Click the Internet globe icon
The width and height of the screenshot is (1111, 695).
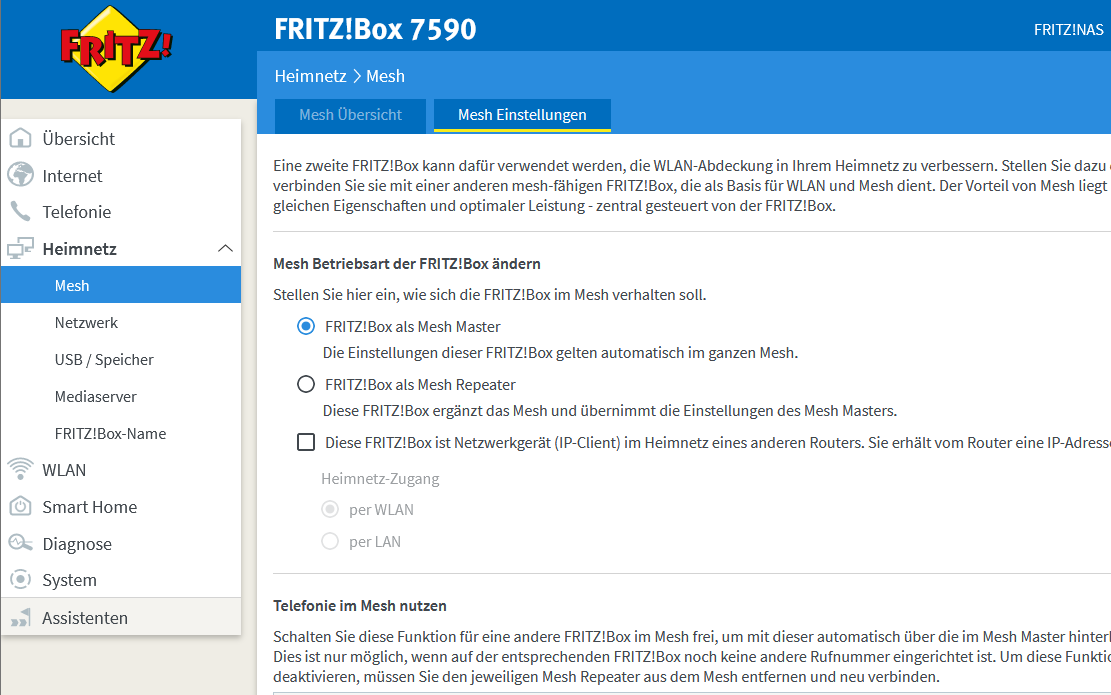point(21,175)
